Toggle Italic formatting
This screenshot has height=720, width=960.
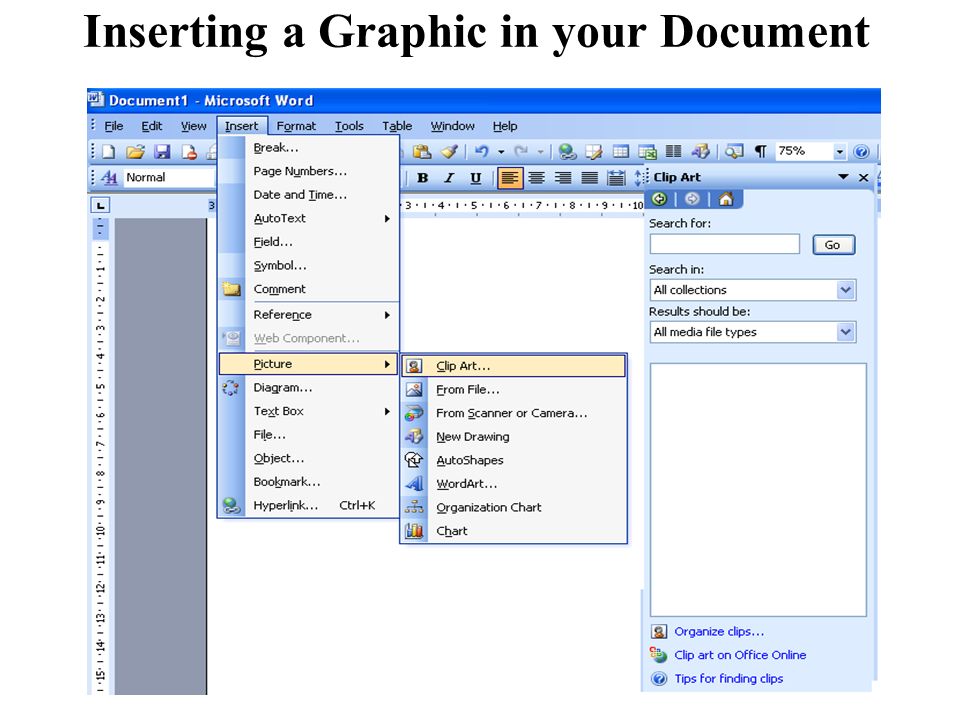tap(449, 178)
